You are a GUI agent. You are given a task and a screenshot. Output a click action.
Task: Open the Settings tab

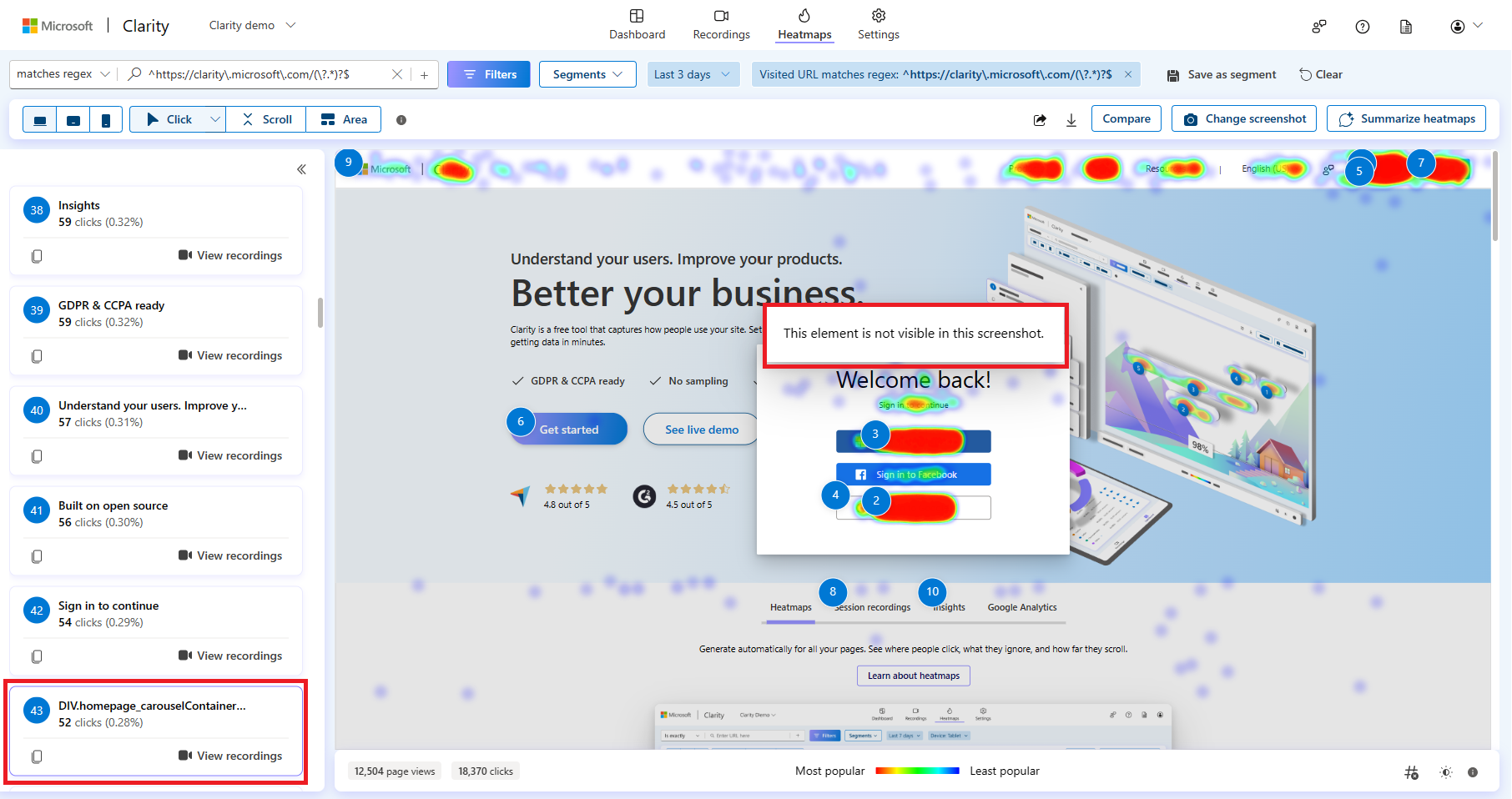[878, 24]
